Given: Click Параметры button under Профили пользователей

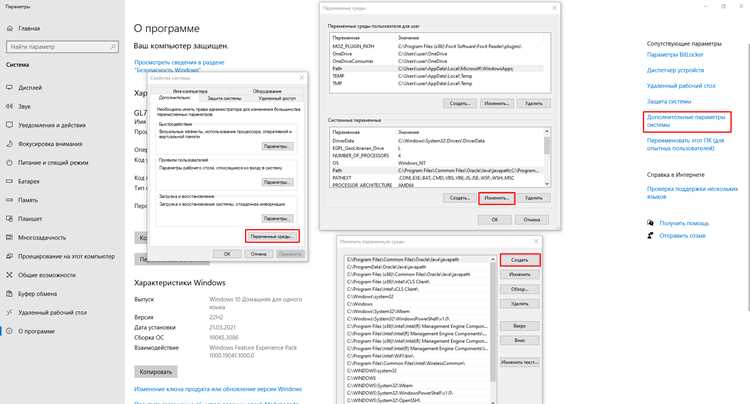Looking at the screenshot, I should (277, 182).
